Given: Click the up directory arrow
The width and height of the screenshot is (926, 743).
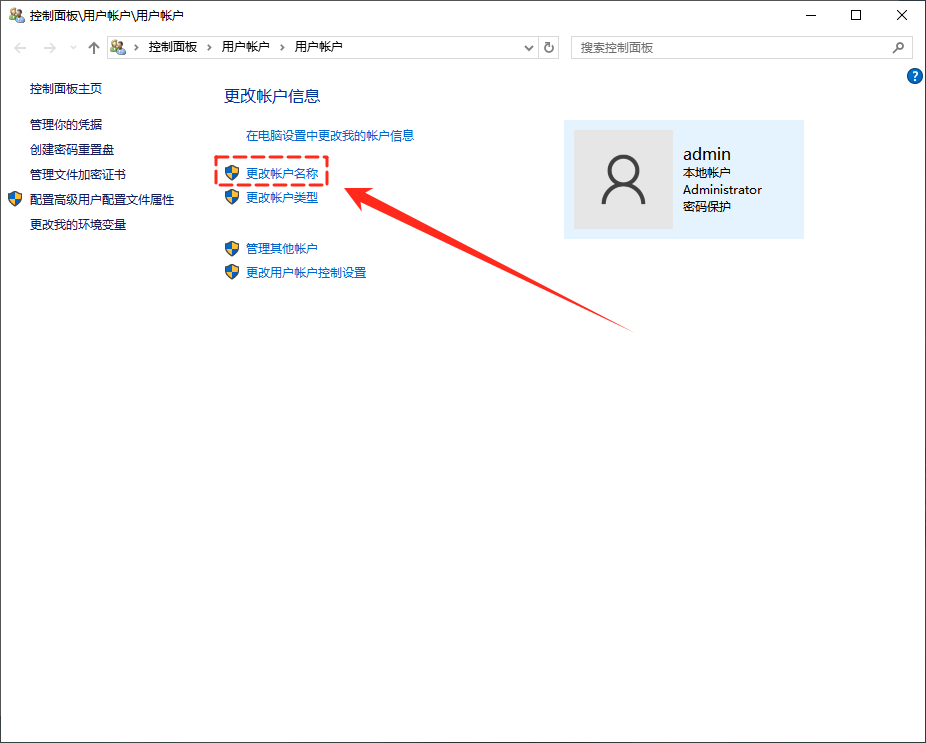Looking at the screenshot, I should point(94,48).
